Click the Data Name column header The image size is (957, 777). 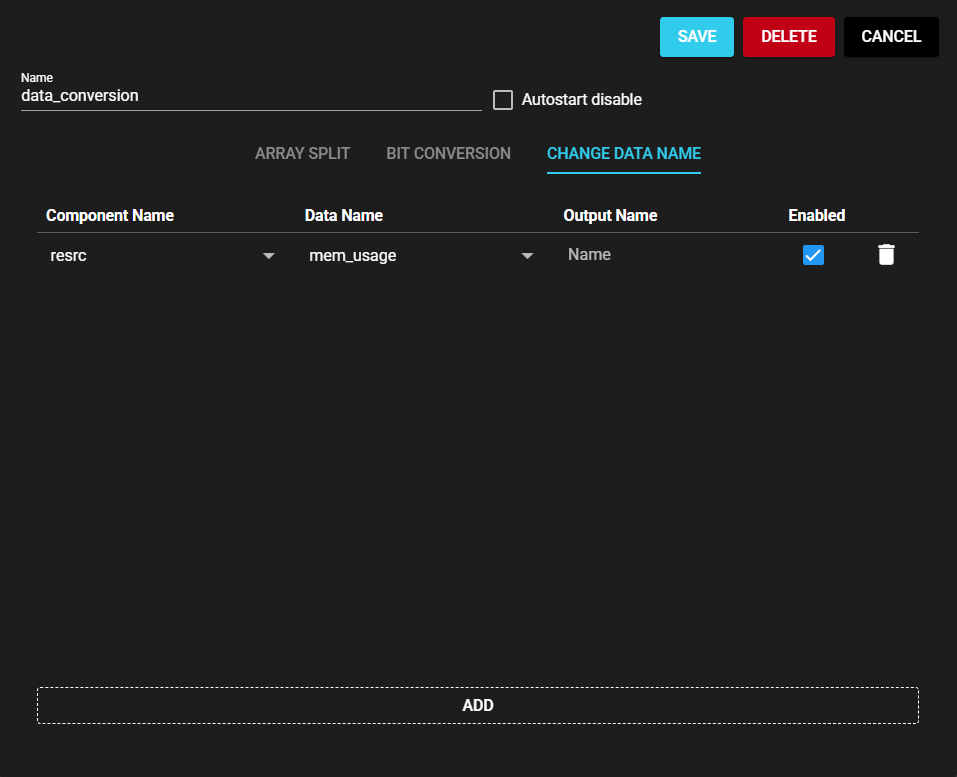point(344,216)
